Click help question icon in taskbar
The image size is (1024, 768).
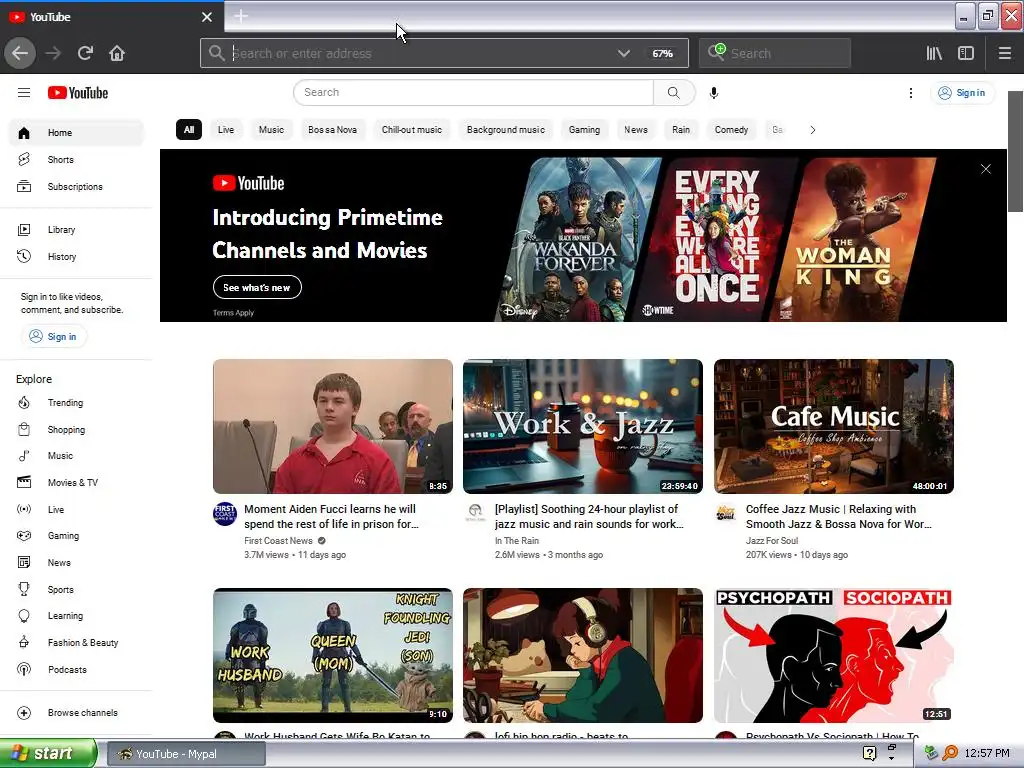click(x=869, y=754)
